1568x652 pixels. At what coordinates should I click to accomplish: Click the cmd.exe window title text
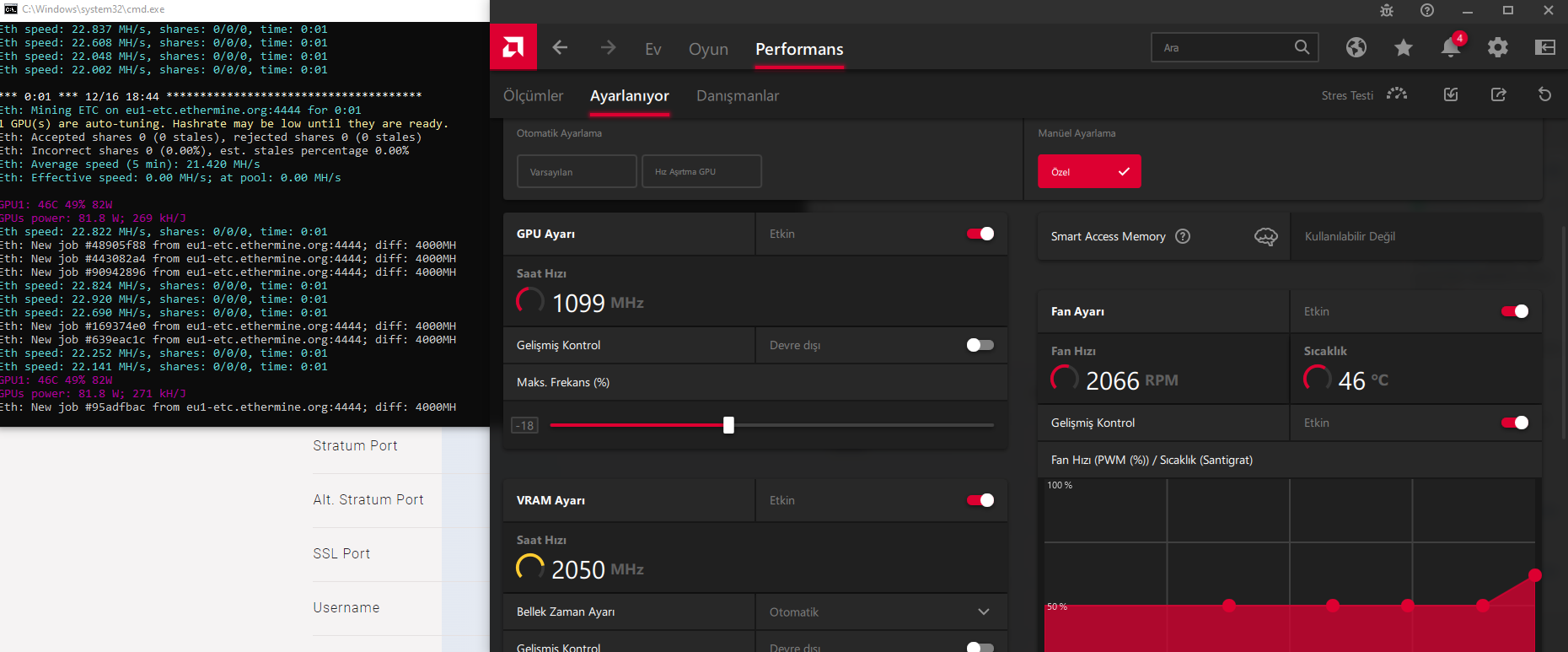coord(94,9)
